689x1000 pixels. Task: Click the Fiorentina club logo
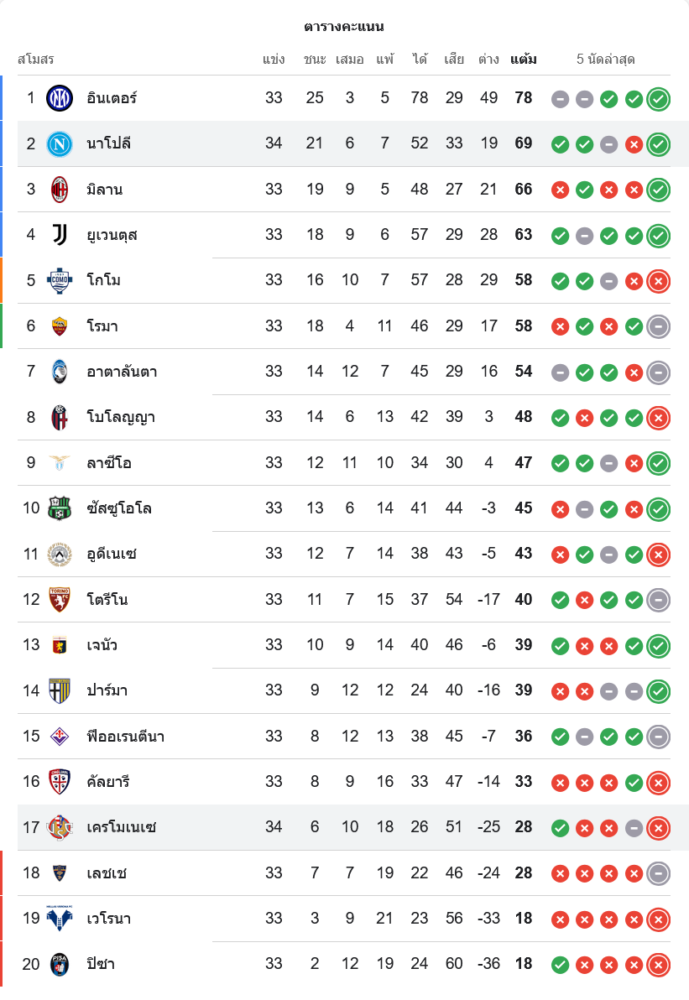60,736
